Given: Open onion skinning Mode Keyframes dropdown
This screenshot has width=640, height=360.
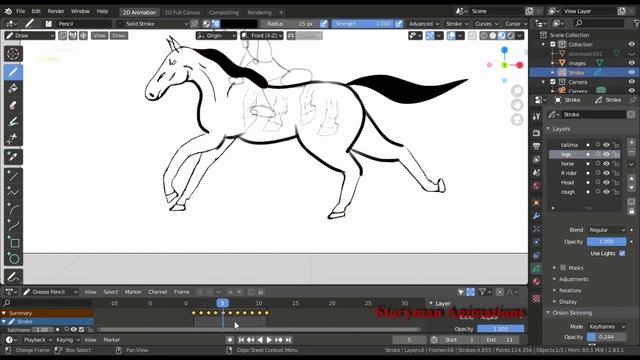Looking at the screenshot, I should (x=607, y=327).
